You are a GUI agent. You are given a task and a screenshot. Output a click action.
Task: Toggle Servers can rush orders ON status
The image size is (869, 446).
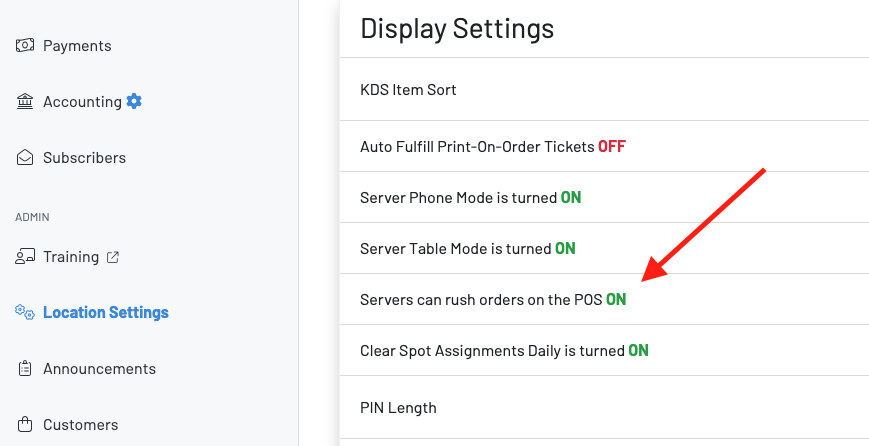(x=616, y=300)
